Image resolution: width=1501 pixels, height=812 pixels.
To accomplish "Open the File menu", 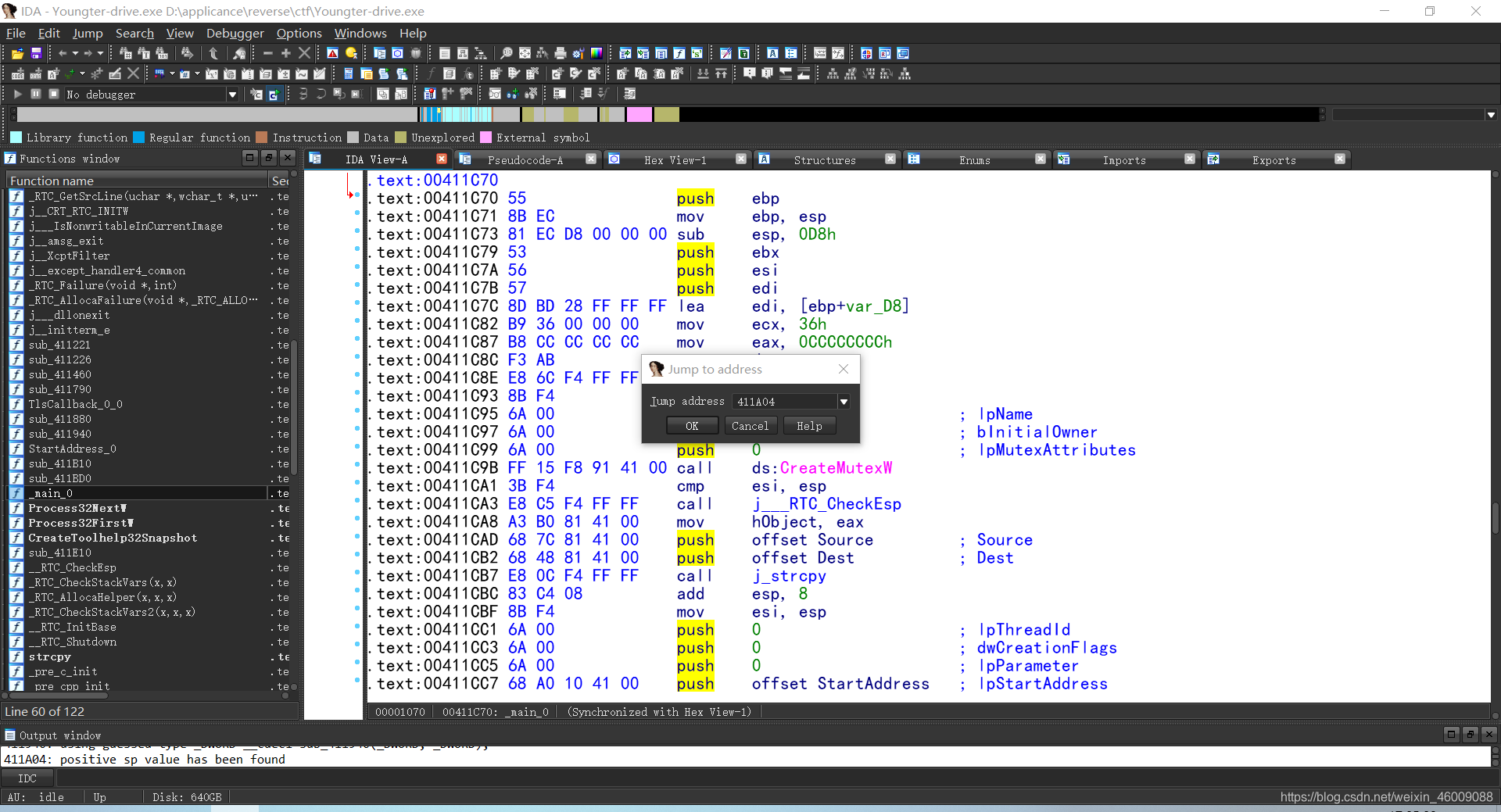I will (16, 33).
